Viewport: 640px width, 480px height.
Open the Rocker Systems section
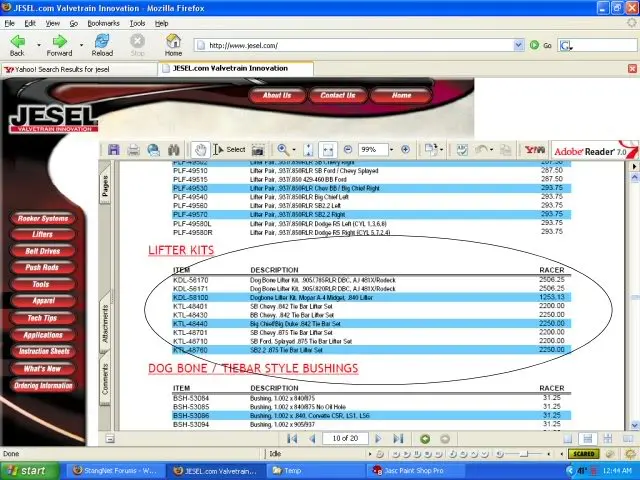(43, 218)
